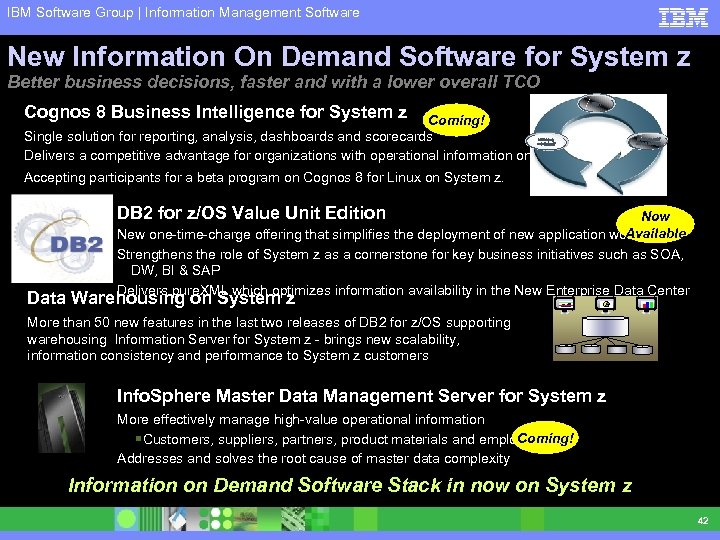
Task: Click the subtitle Better business decisions text
Action: point(274,82)
